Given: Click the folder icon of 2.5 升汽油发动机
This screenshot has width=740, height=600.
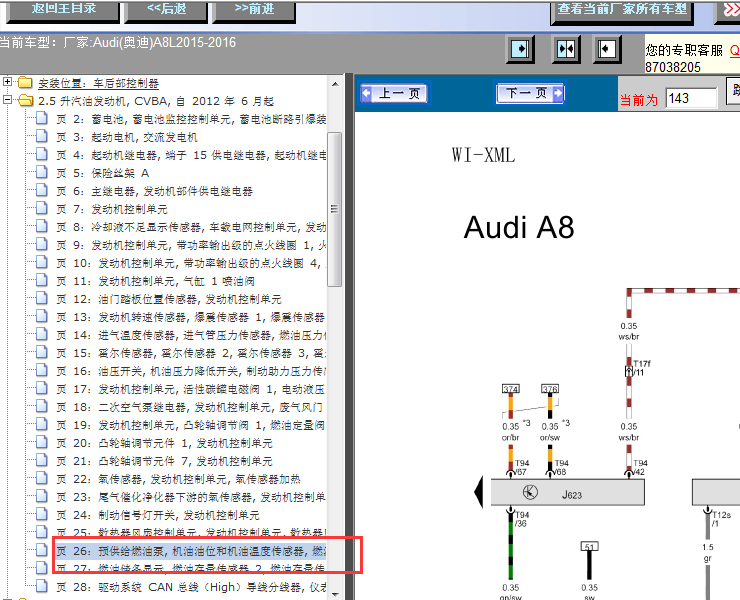Looking at the screenshot, I should pos(25,100).
